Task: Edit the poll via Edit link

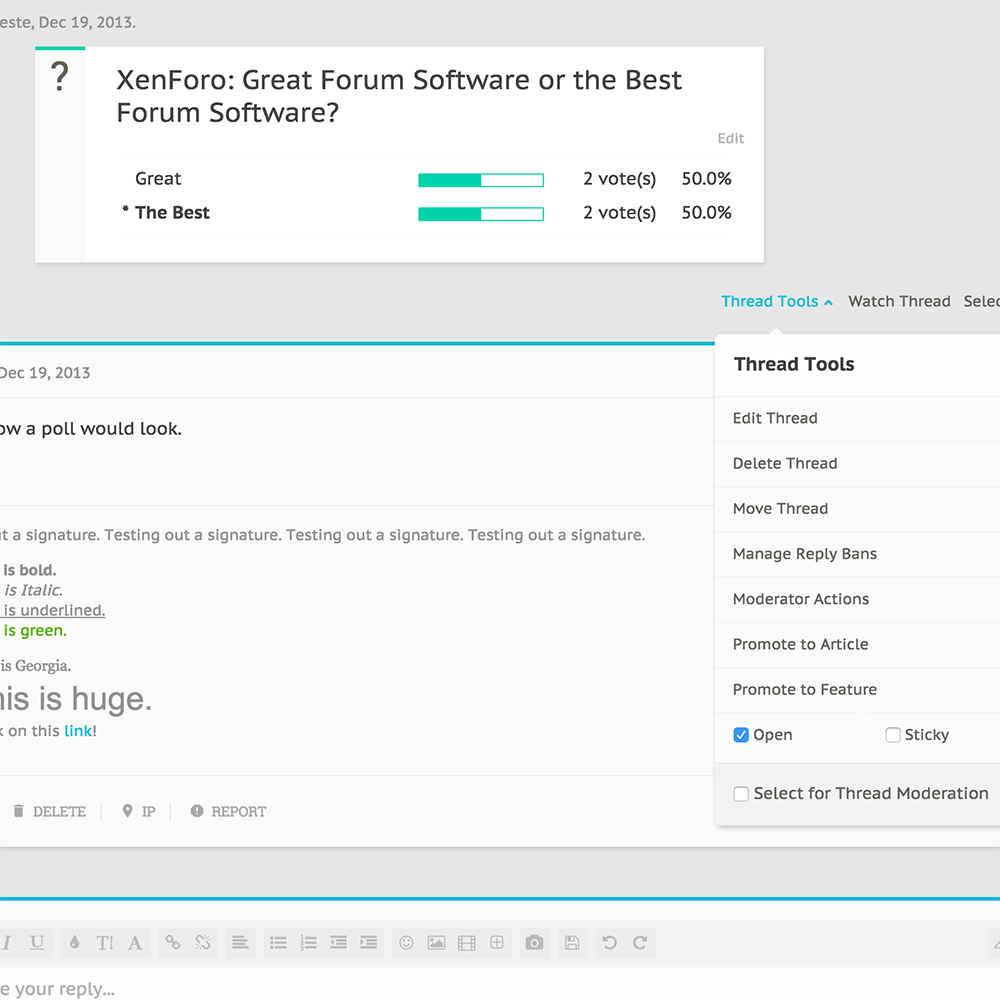Action: point(731,138)
